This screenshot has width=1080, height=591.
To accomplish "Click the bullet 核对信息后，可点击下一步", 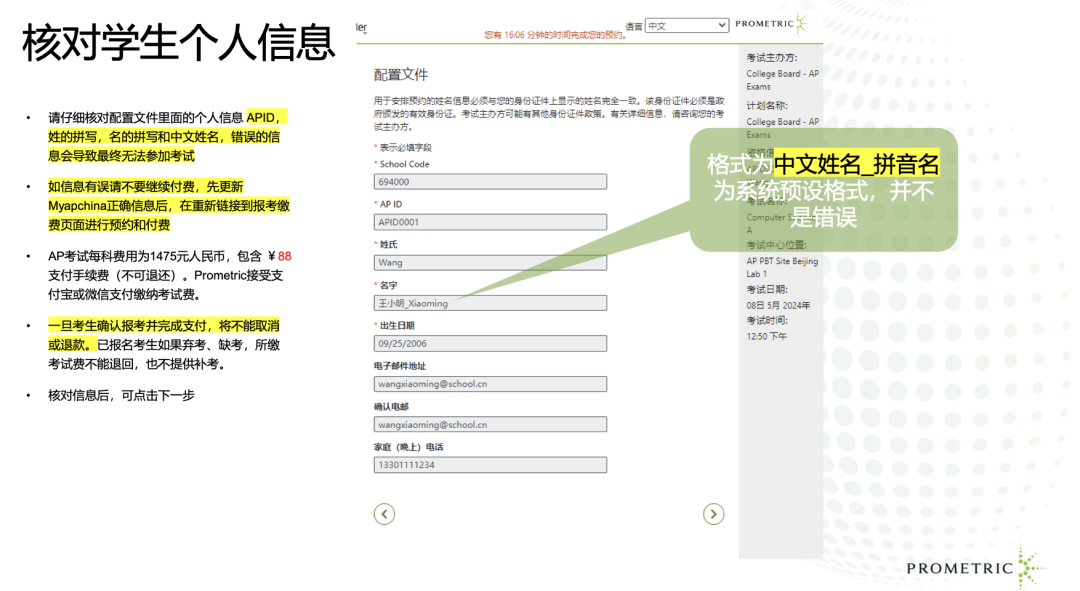I will (x=121, y=395).
